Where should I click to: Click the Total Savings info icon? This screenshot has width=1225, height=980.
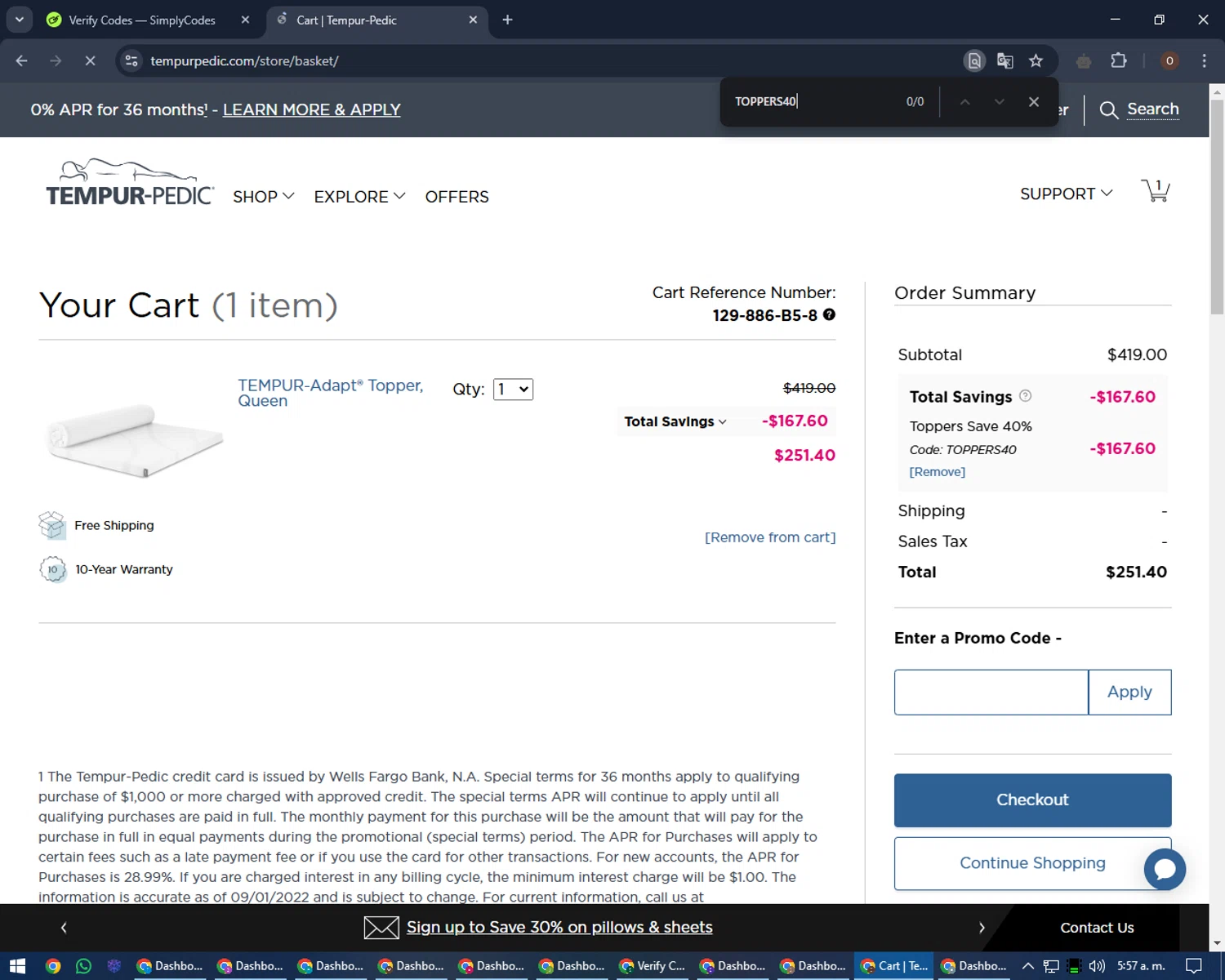pos(1025,396)
